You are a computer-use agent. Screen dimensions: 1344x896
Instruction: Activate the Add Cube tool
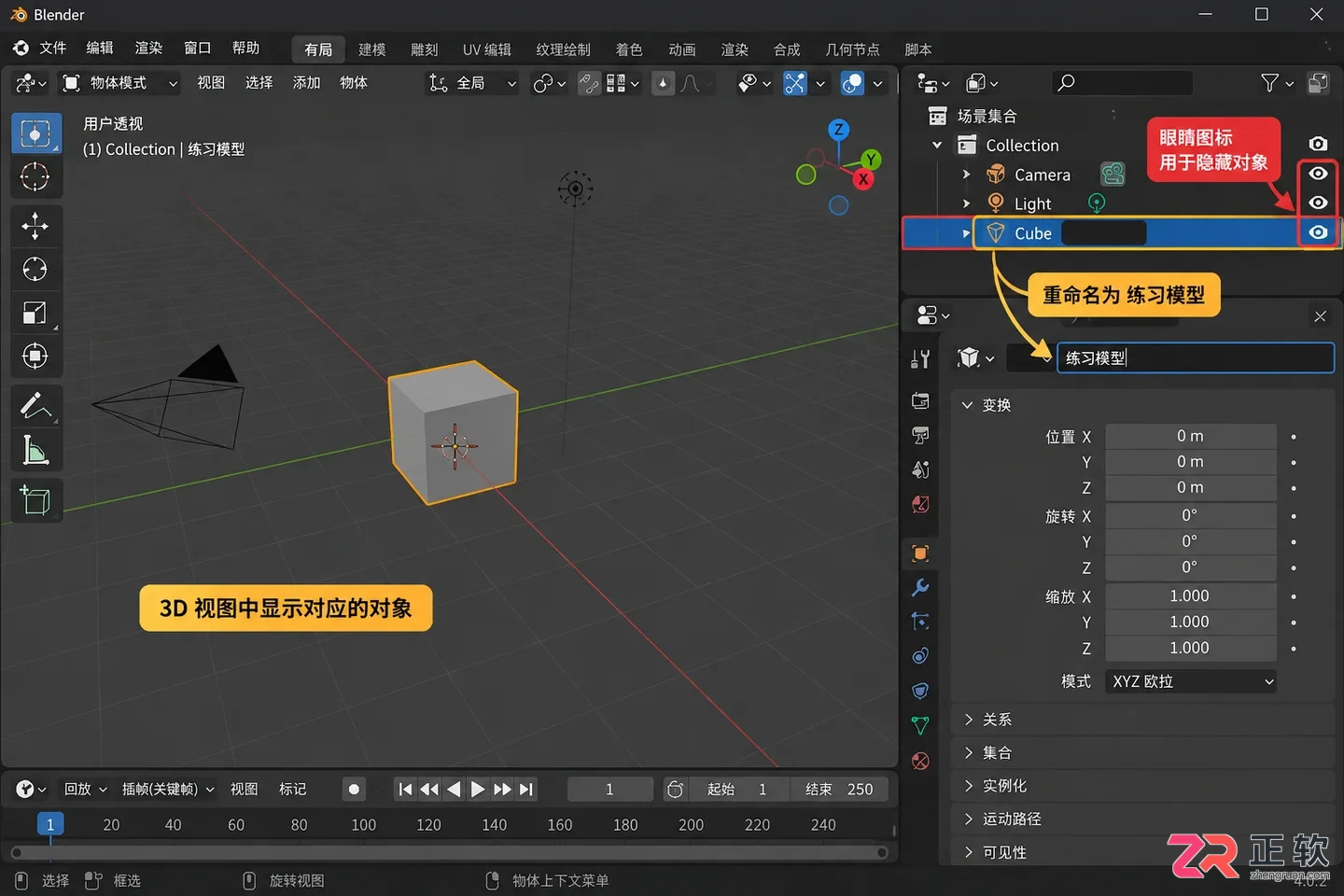tap(35, 500)
